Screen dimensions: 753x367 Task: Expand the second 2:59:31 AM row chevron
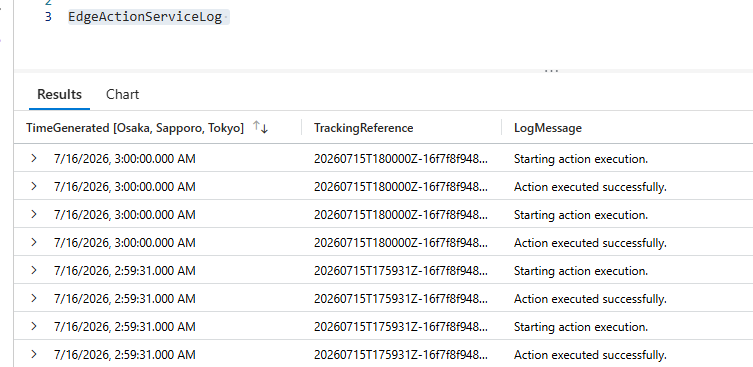click(34, 298)
